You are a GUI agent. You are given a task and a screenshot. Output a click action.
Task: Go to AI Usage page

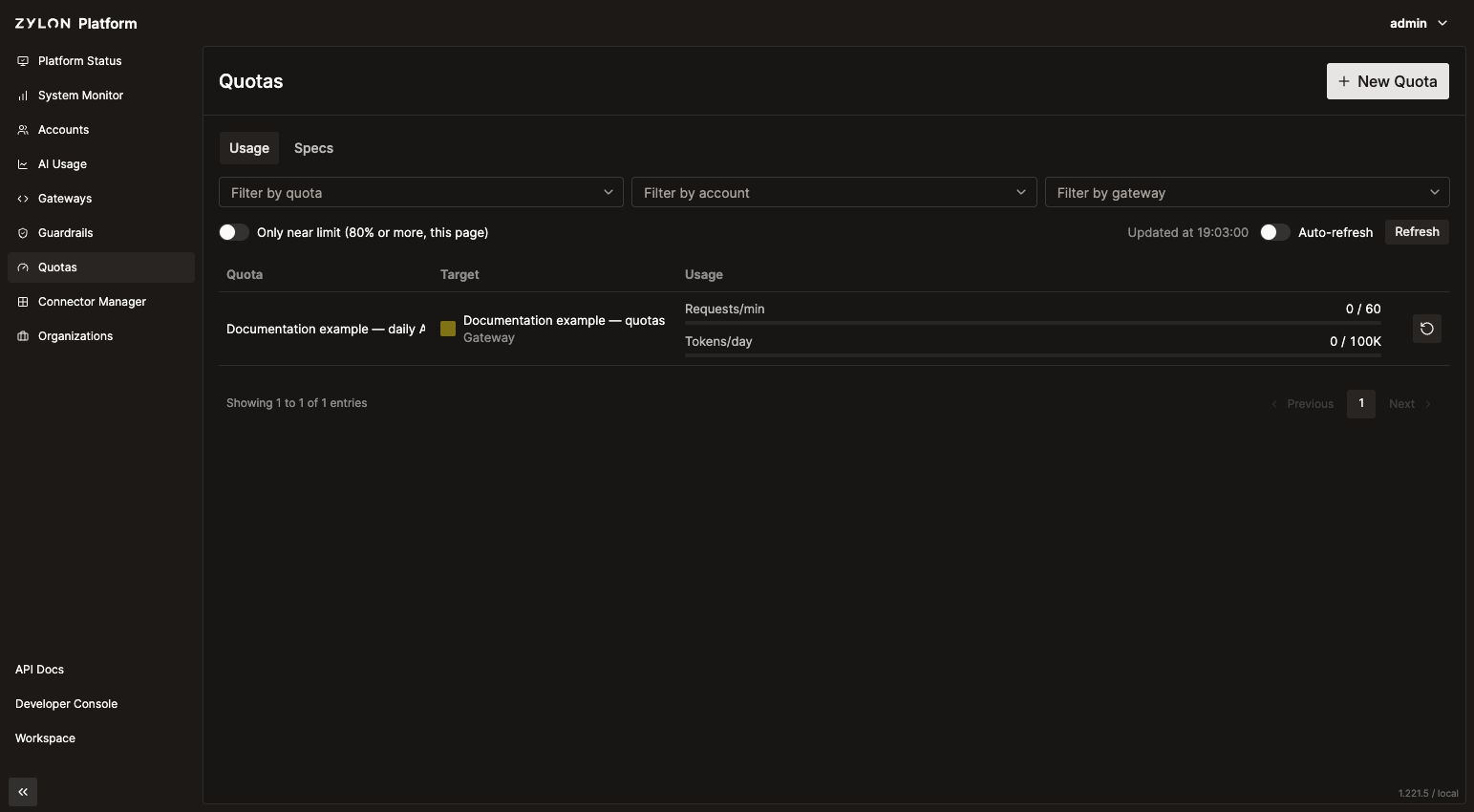point(101,164)
